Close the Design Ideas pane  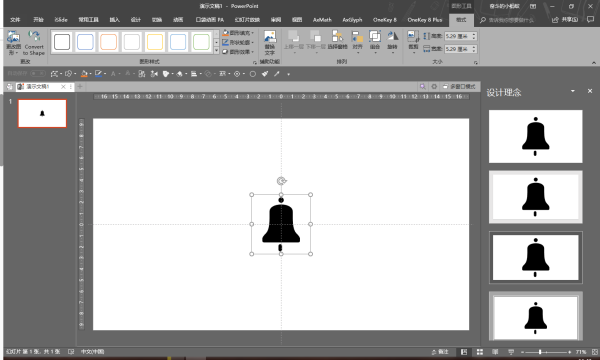click(x=590, y=91)
